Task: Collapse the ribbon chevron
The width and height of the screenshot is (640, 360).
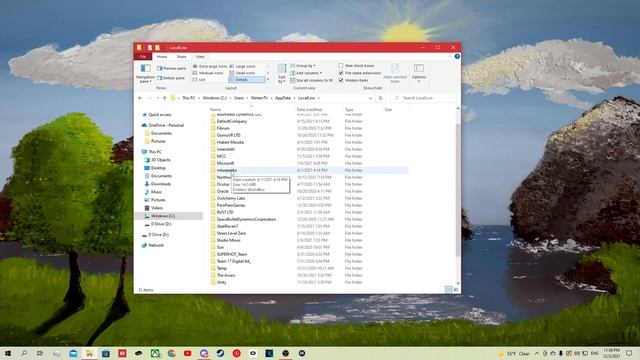Action: [x=450, y=56]
